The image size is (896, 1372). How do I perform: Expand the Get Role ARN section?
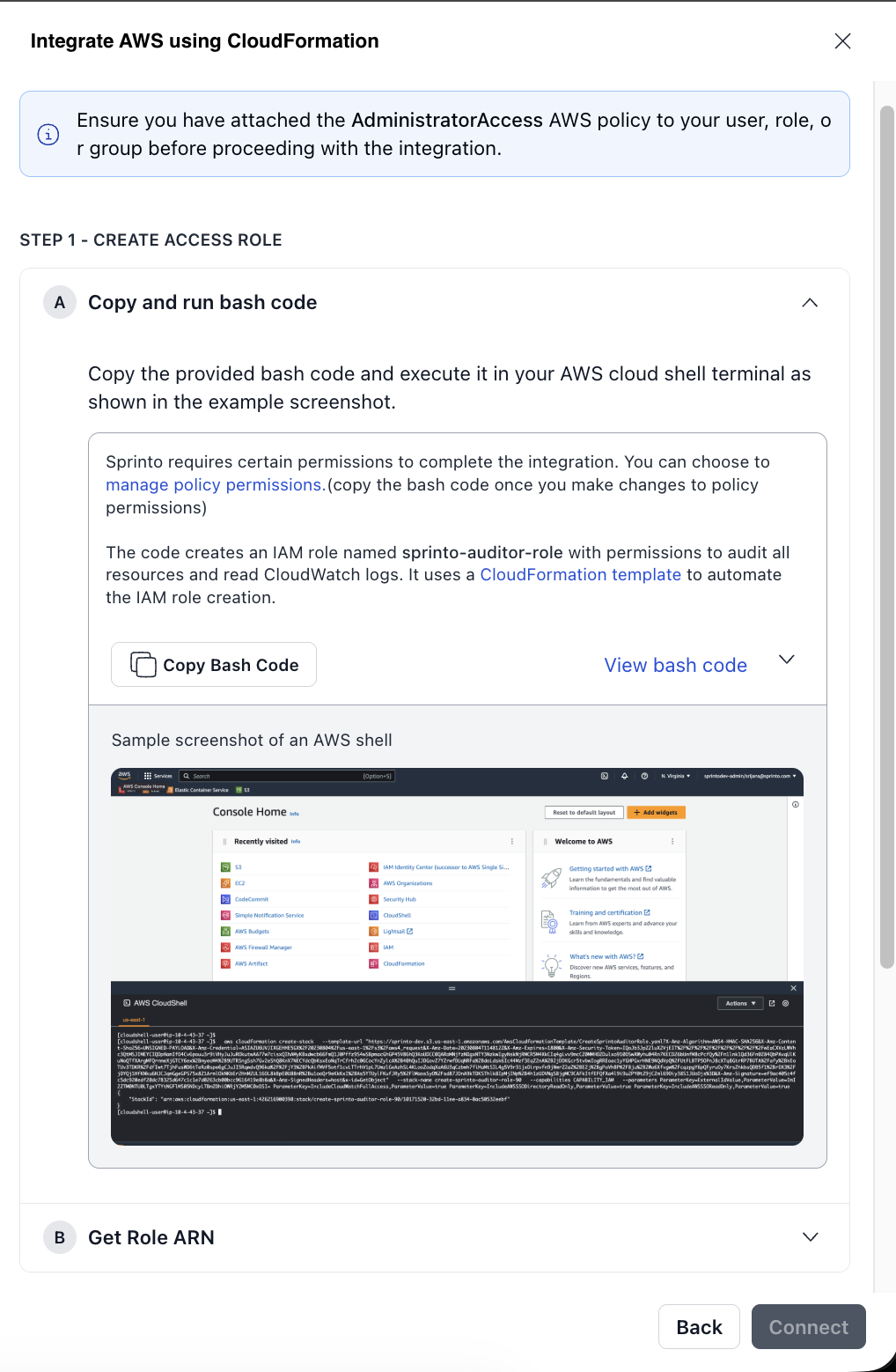point(810,1237)
